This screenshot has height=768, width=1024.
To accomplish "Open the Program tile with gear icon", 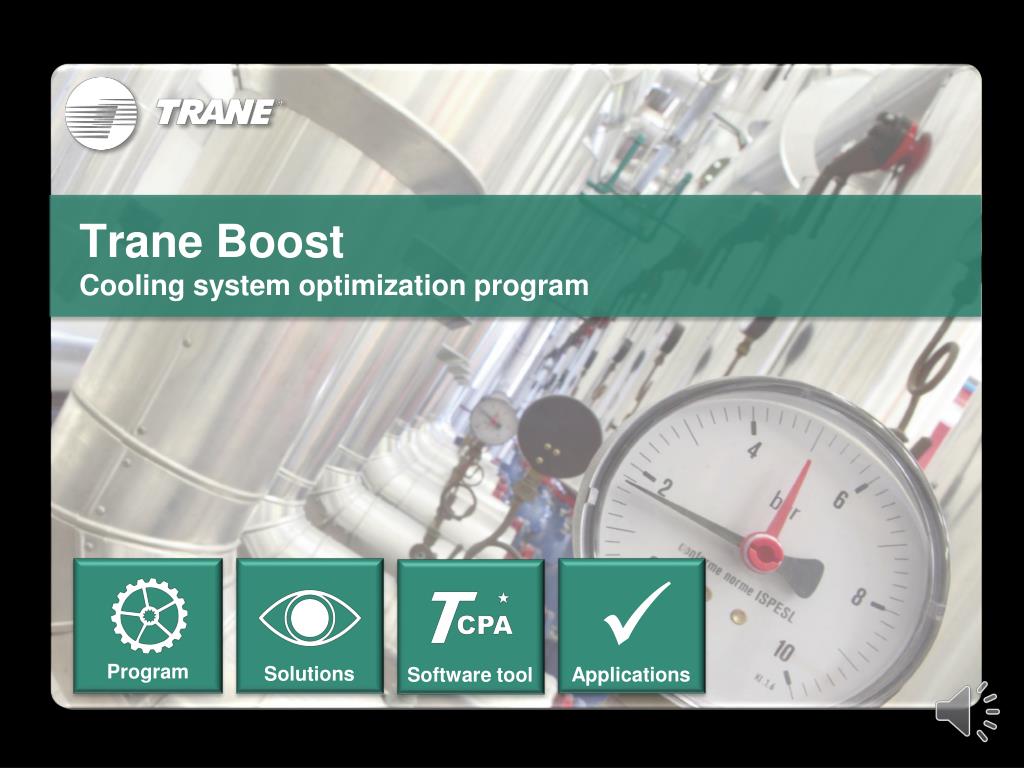I will click(x=148, y=626).
